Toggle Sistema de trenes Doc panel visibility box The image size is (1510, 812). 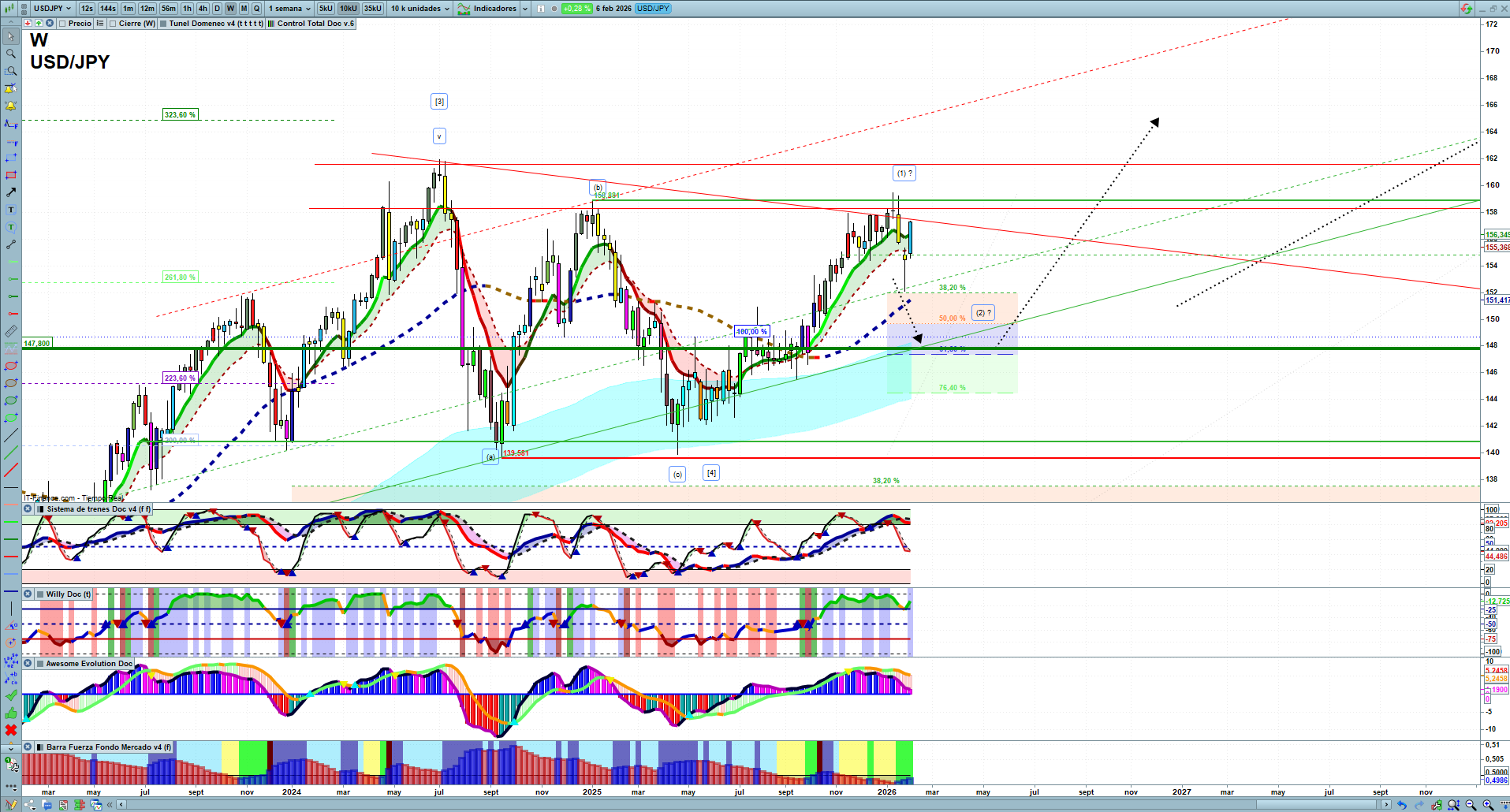(x=40, y=509)
